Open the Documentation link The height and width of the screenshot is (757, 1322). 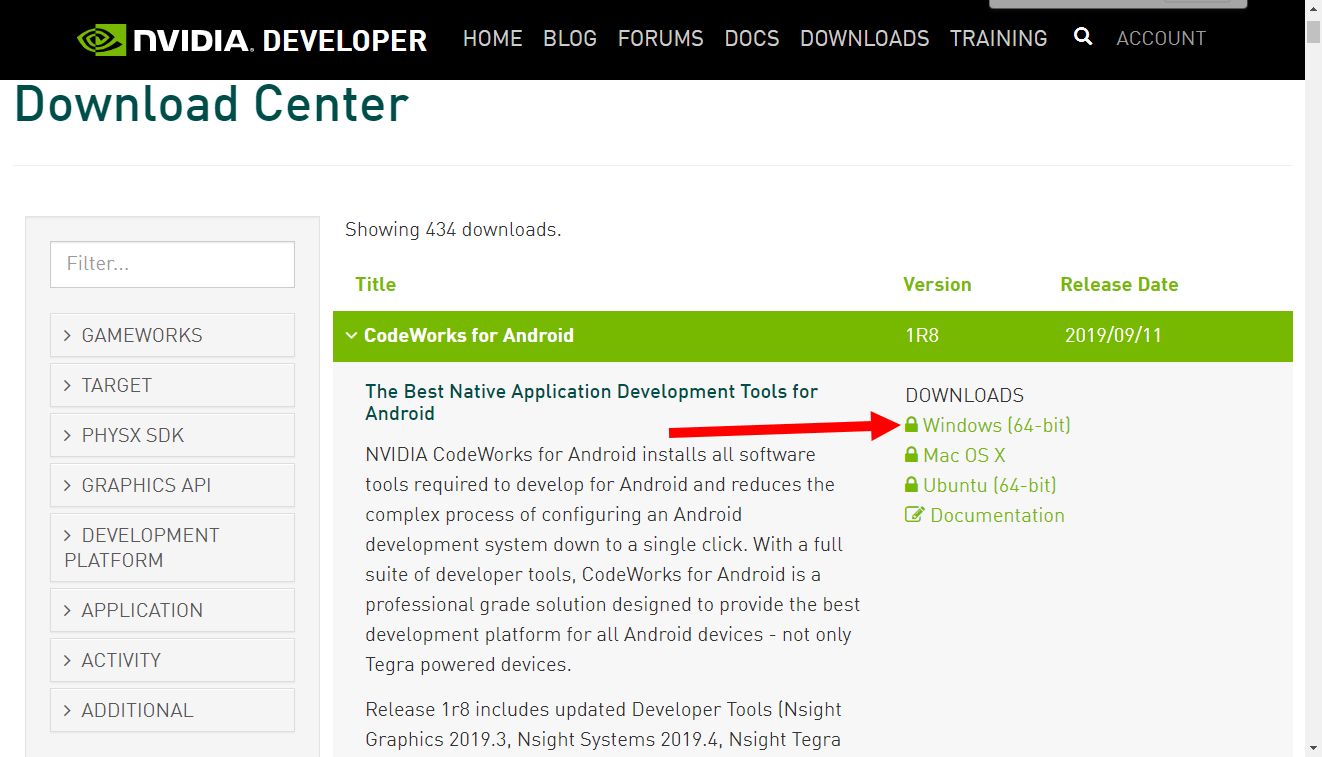tap(997, 515)
